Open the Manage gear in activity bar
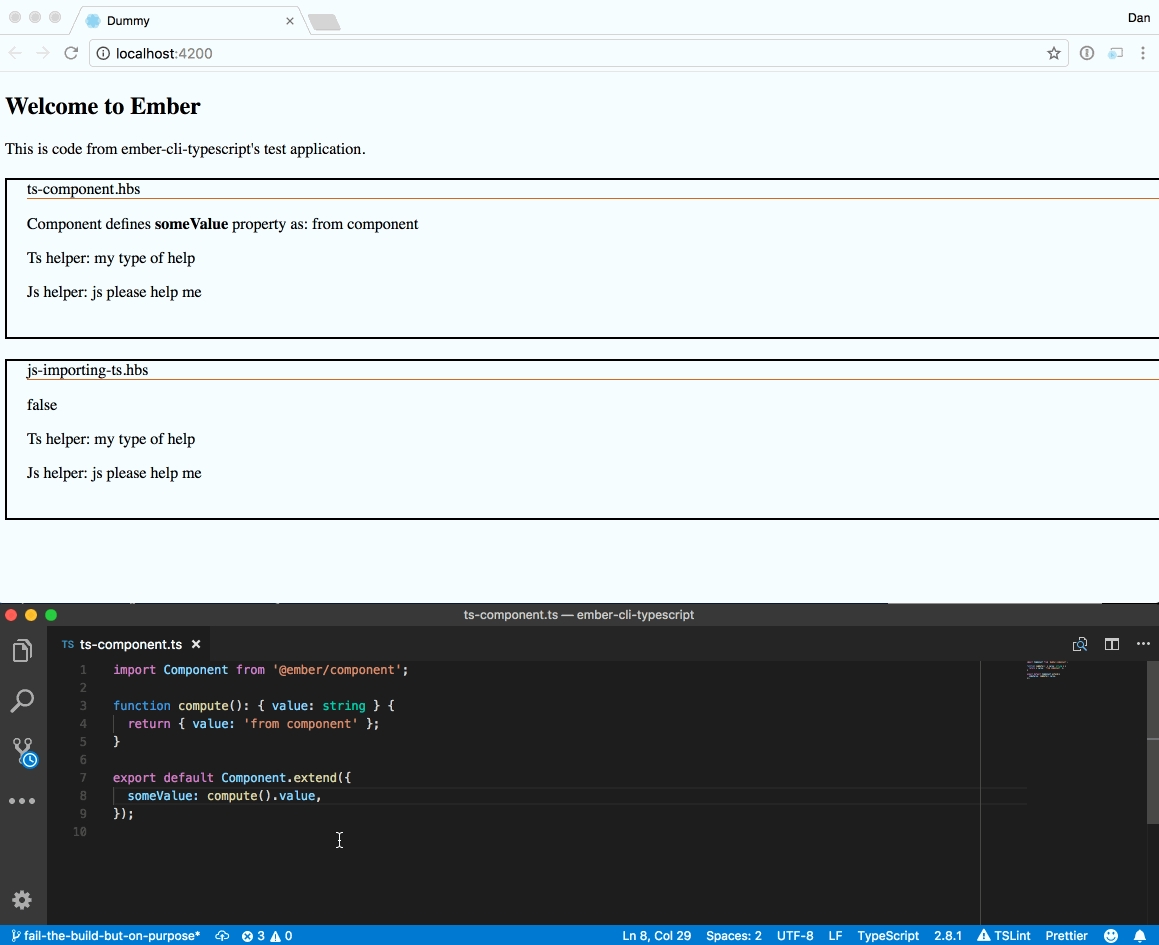 pos(22,900)
